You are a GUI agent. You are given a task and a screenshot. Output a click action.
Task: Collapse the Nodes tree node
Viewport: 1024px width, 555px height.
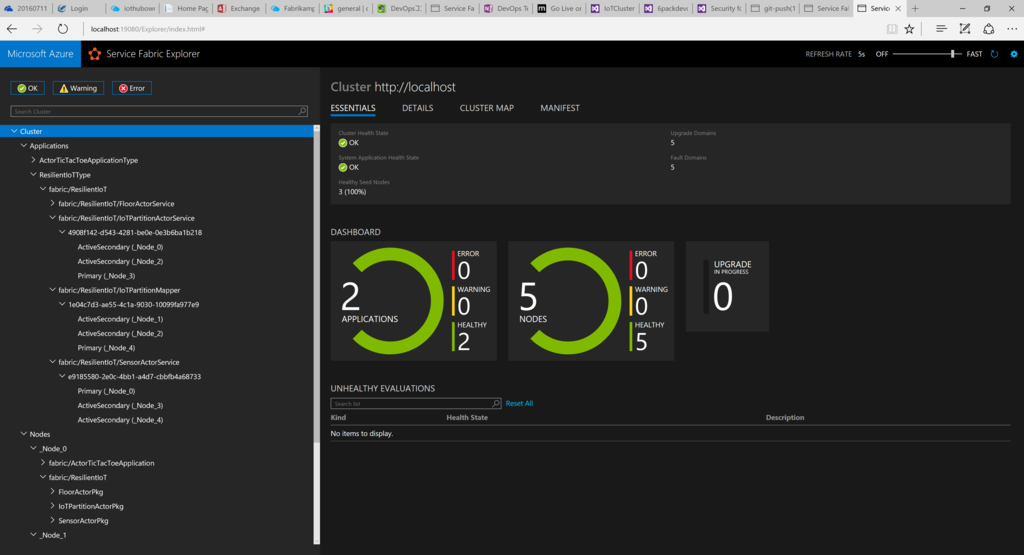tap(24, 434)
